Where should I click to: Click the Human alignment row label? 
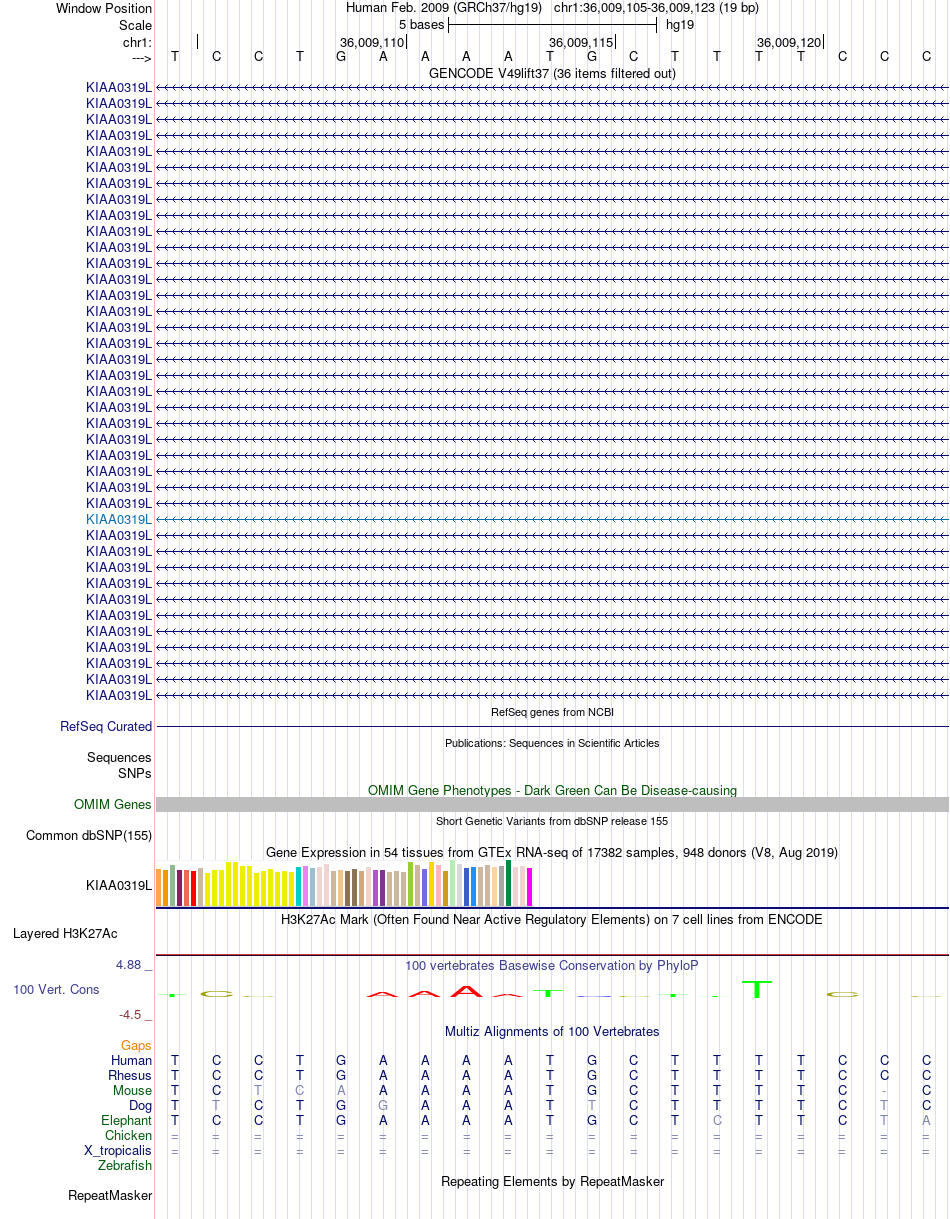point(132,1060)
